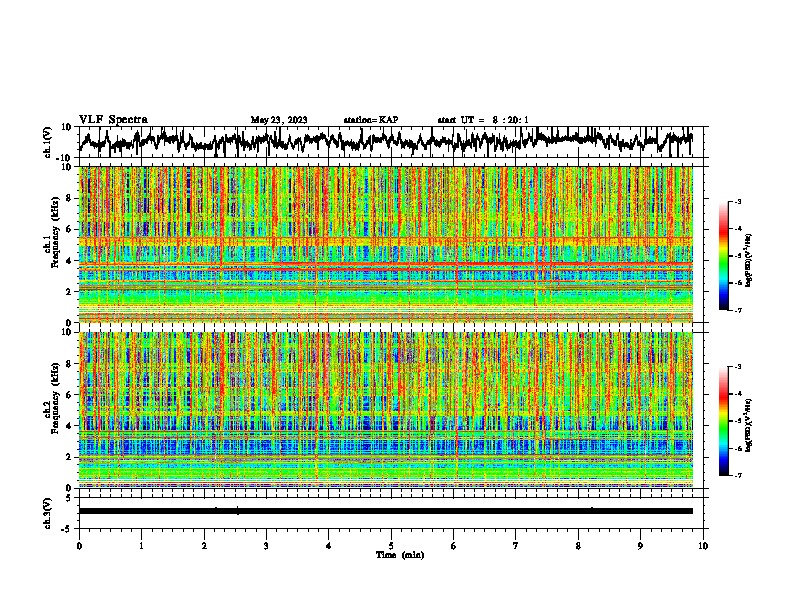
Task: Click the ch.3 black signal bar
Action: click(x=386, y=511)
